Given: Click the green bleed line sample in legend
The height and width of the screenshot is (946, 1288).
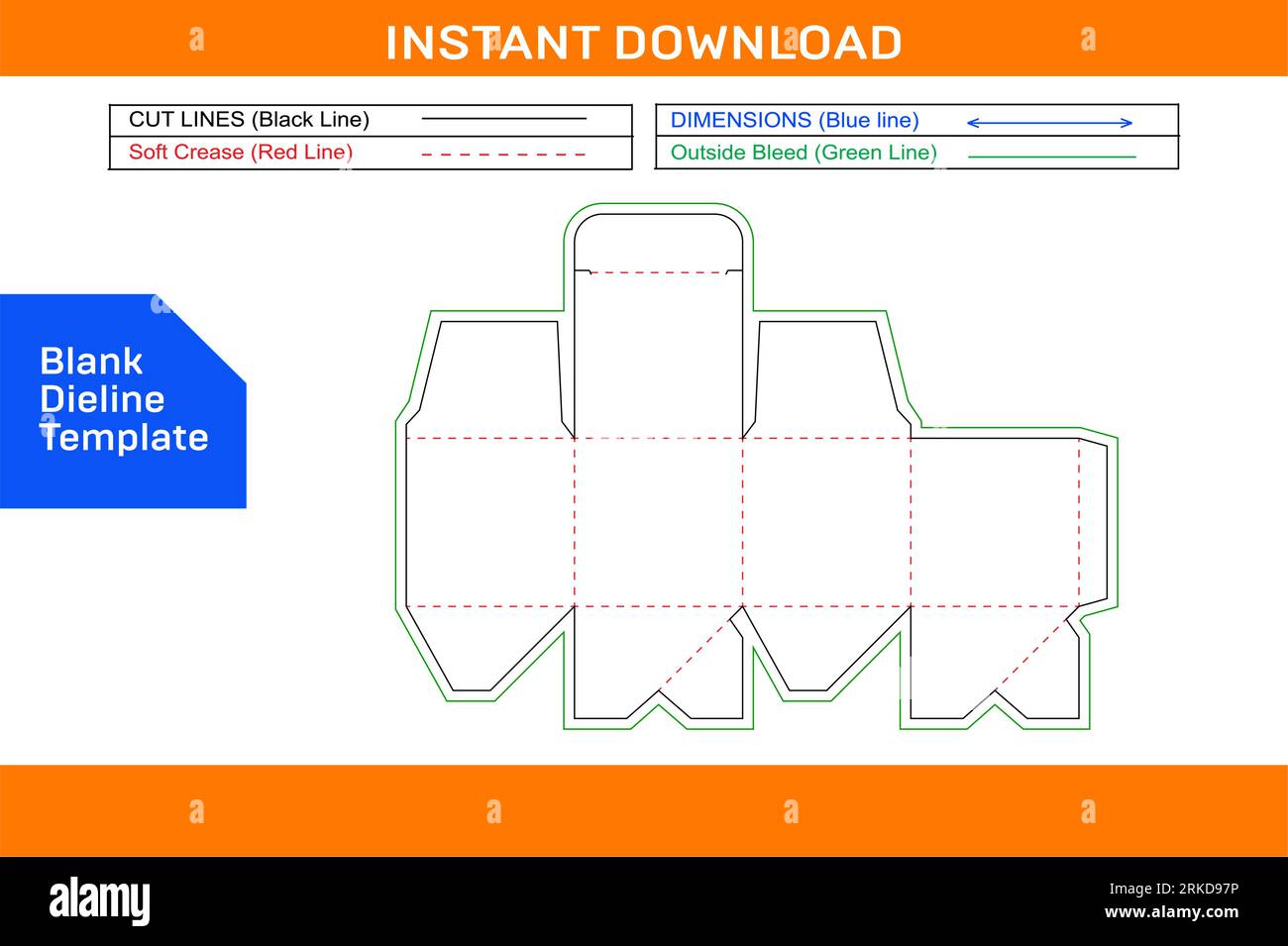Looking at the screenshot, I should coord(1051,157).
